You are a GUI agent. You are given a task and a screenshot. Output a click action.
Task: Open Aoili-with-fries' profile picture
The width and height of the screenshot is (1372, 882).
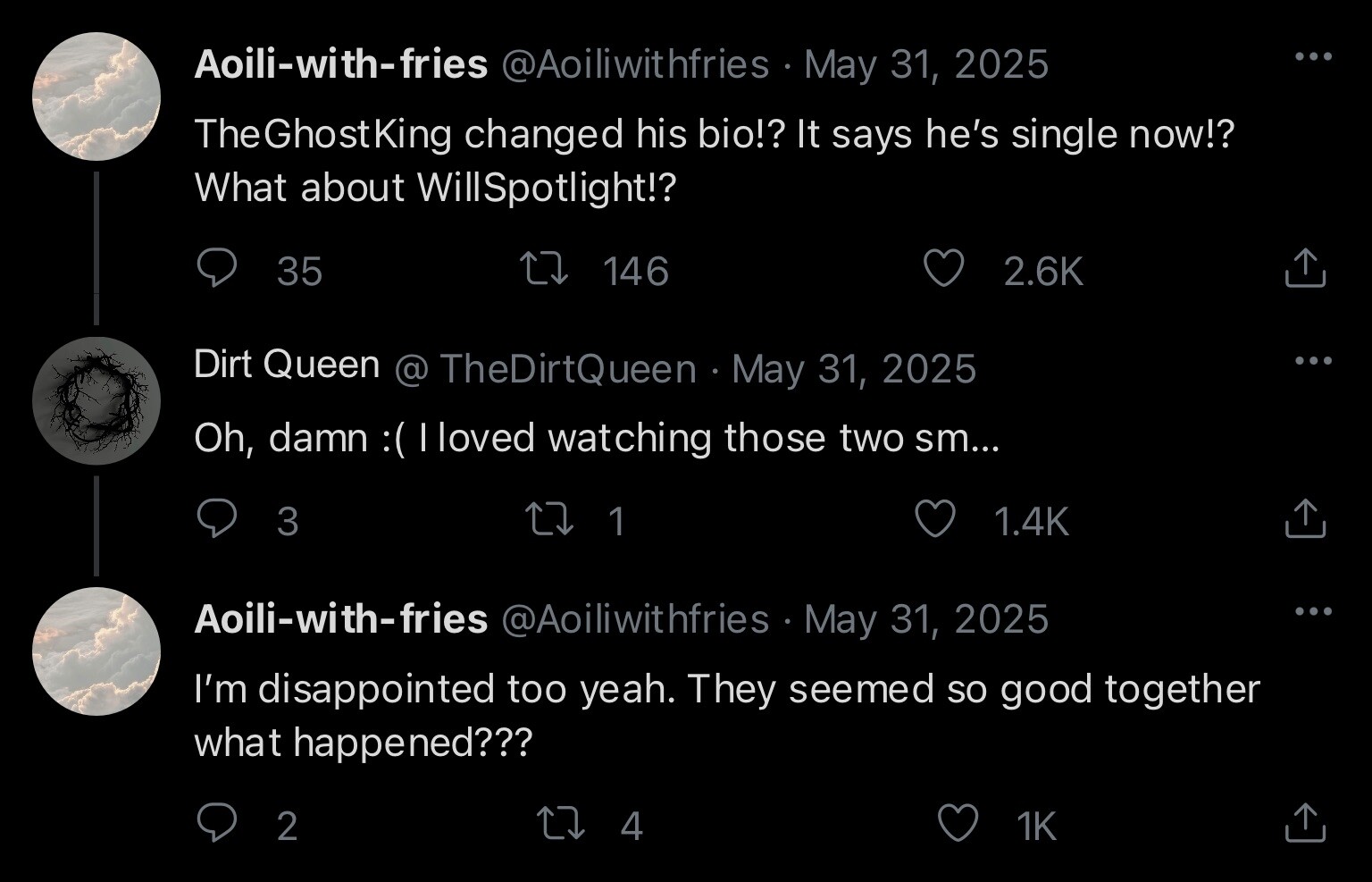coord(96,97)
